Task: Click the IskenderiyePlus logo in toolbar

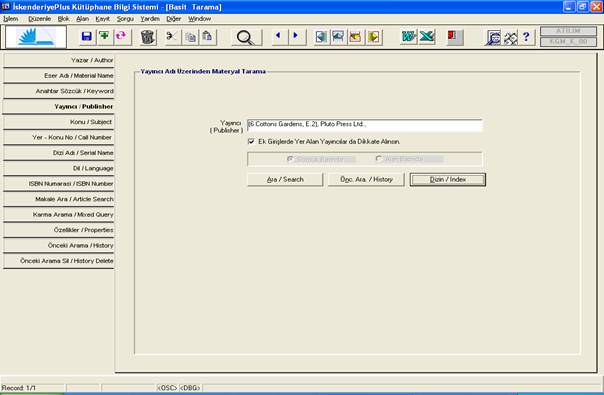Action: coord(36,37)
